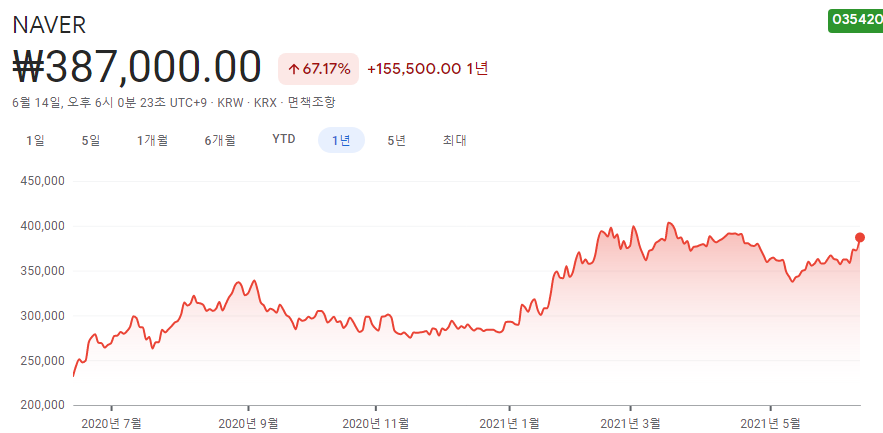Click the 300,000 y-axis label
This screenshot has height=433, width=883.
(x=42, y=316)
